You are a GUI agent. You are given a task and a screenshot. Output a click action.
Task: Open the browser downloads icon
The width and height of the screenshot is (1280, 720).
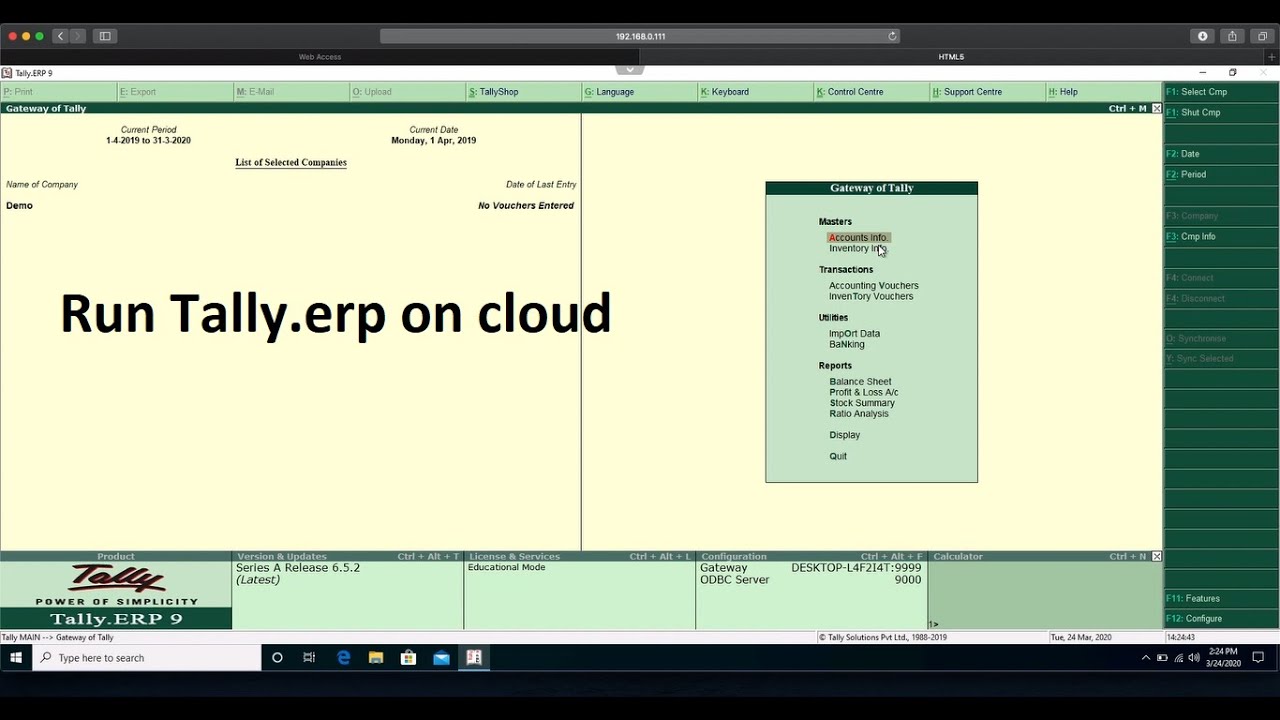point(1202,36)
